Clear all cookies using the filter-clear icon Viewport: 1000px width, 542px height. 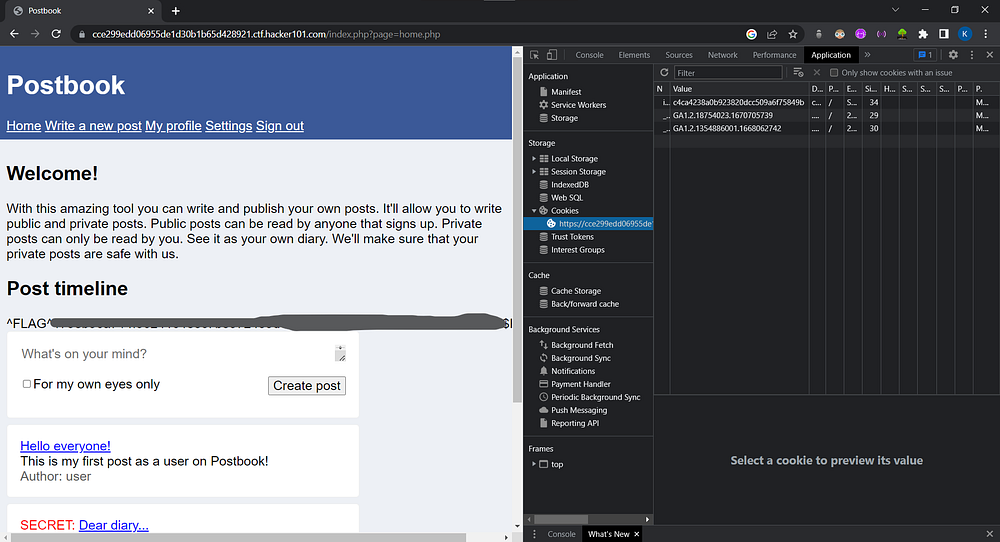click(798, 73)
